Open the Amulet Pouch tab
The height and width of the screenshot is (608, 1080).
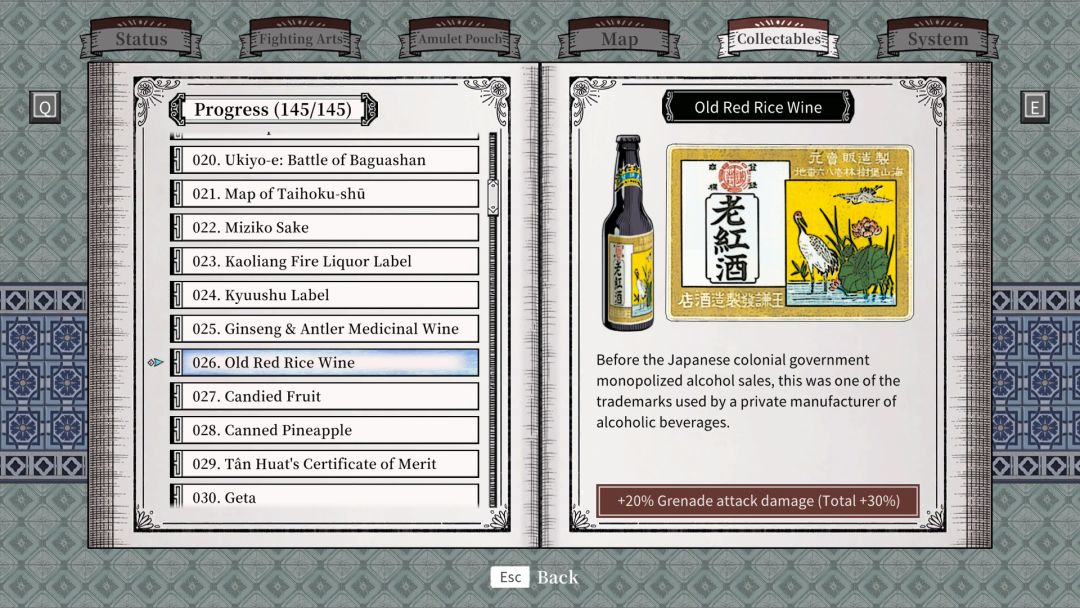point(460,39)
